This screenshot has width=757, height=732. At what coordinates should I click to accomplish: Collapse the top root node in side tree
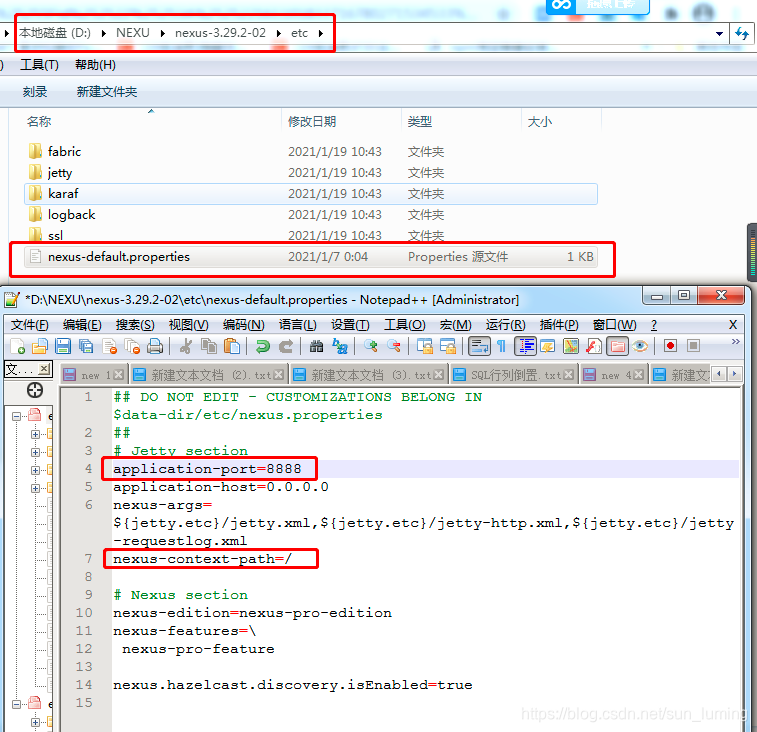pos(16,416)
